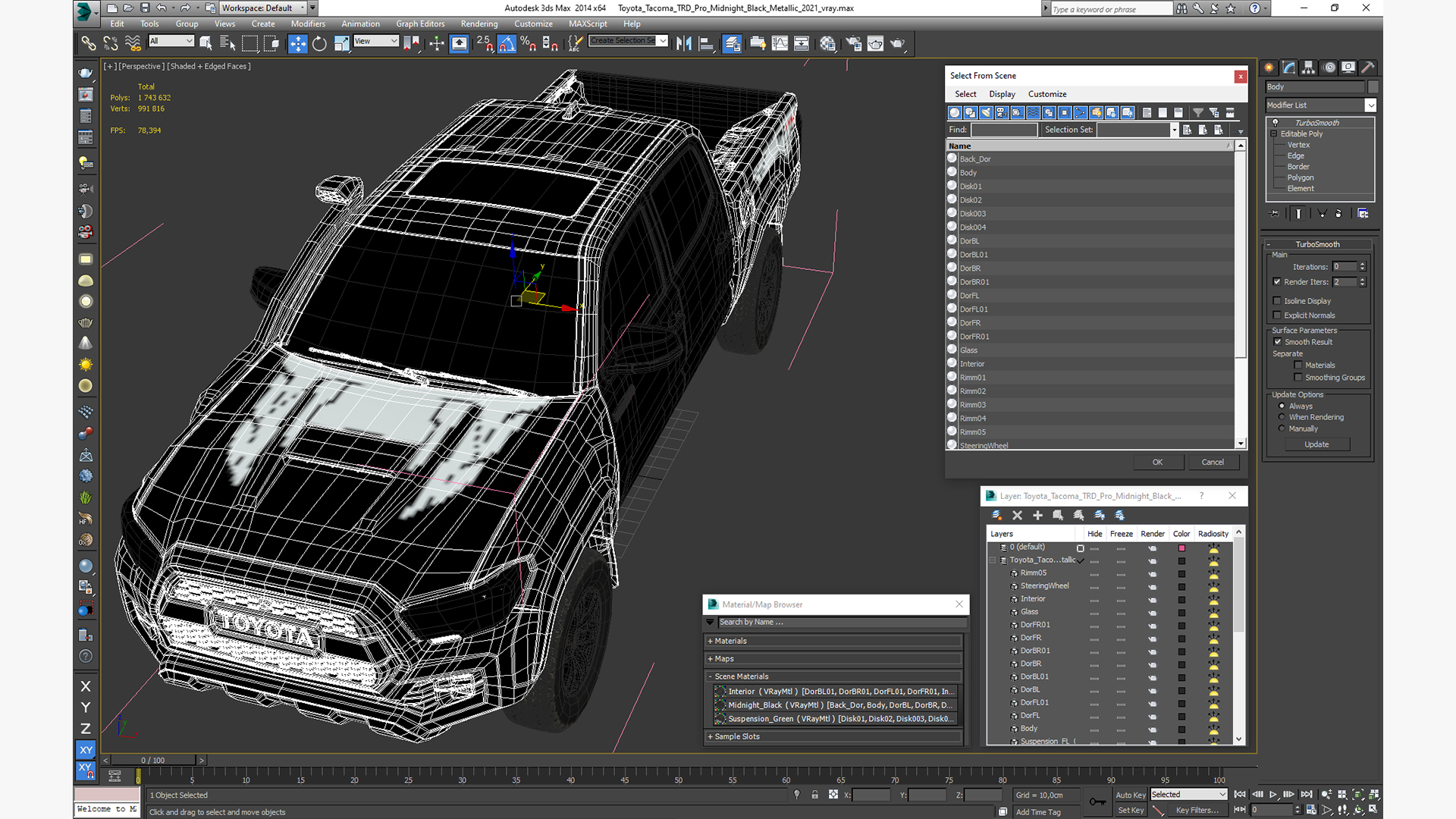Click the Play Animation button
The width and height of the screenshot is (1456, 819).
[1273, 794]
